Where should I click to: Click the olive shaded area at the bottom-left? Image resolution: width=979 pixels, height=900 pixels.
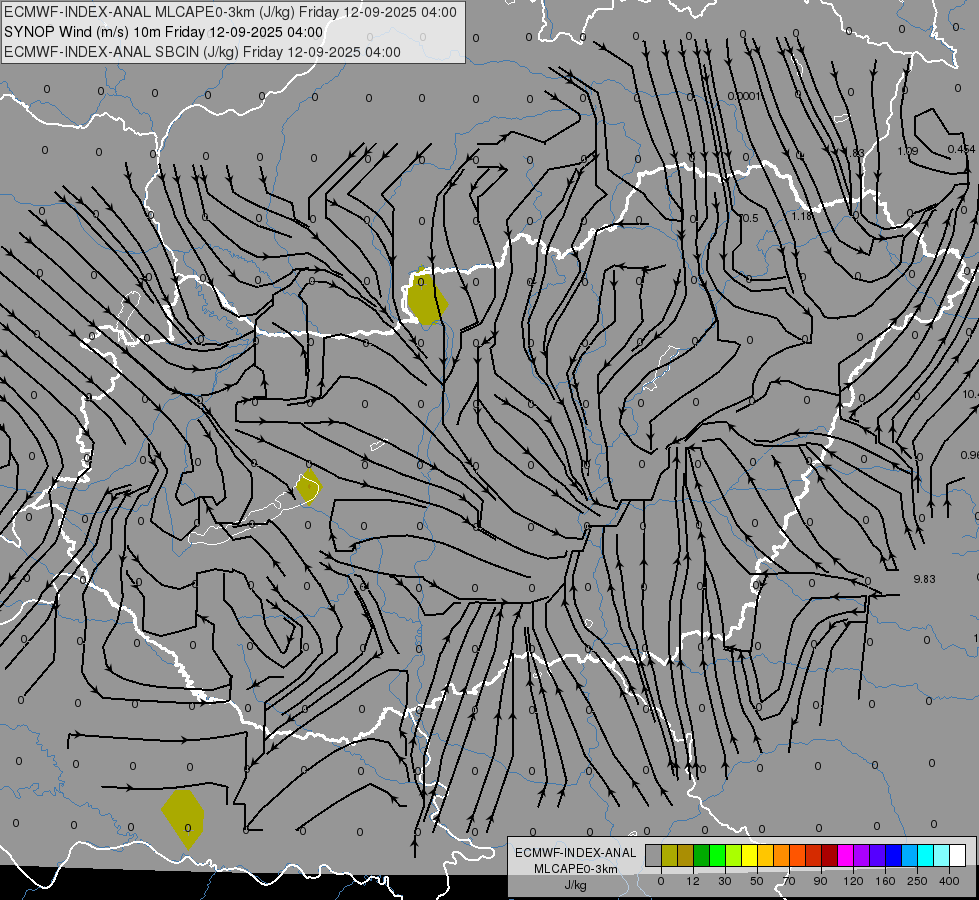coord(183,818)
